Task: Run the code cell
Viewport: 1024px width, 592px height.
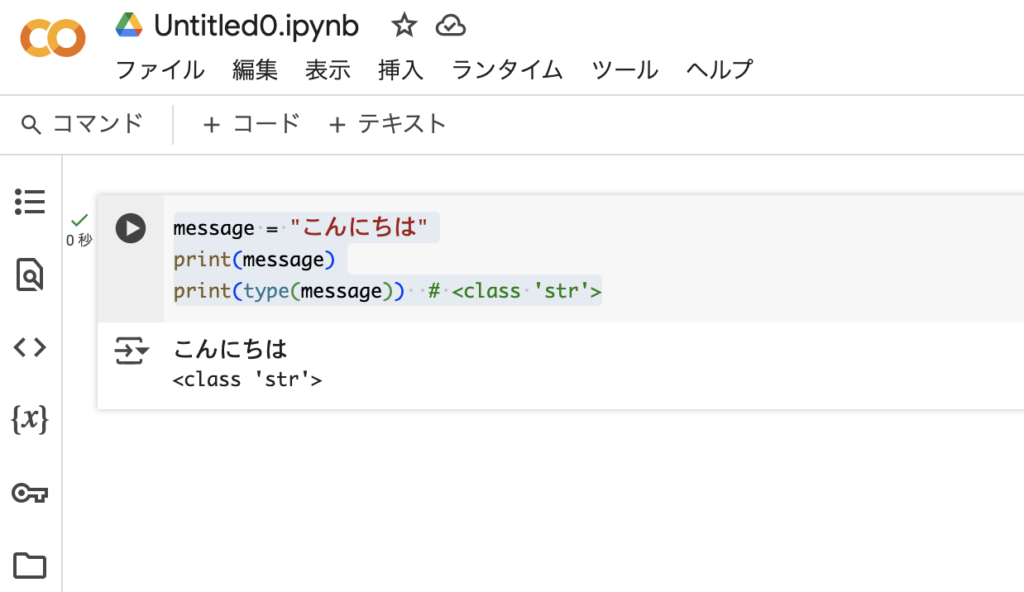Action: (x=131, y=229)
